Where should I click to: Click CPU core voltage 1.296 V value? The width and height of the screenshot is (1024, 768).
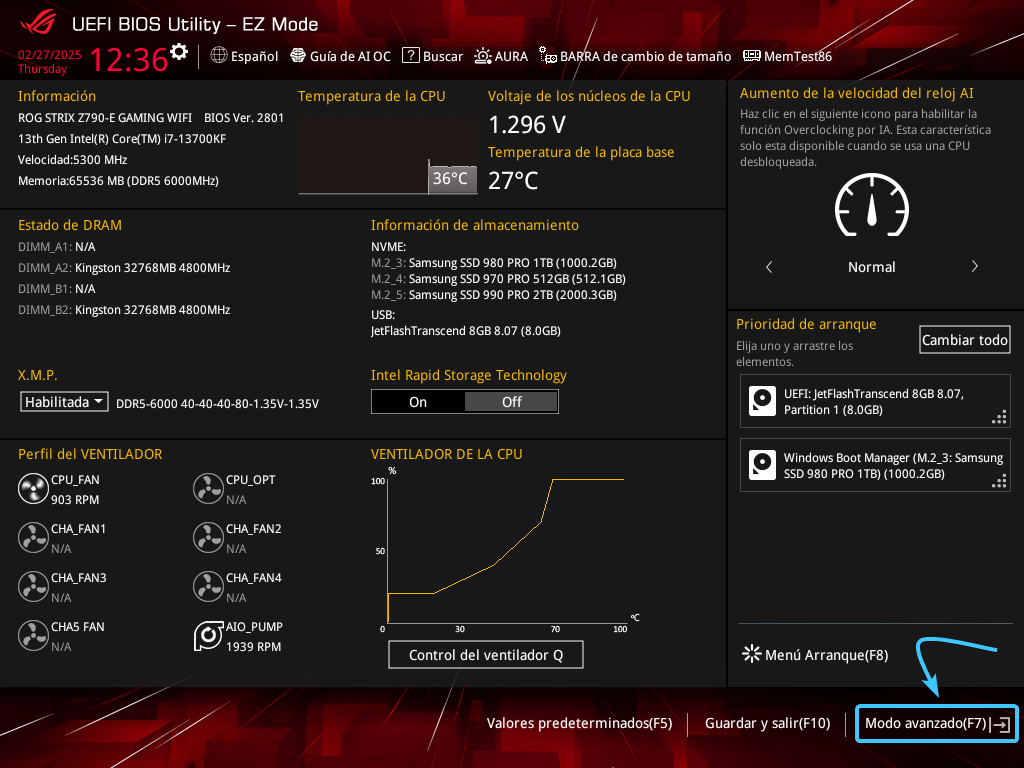point(527,124)
